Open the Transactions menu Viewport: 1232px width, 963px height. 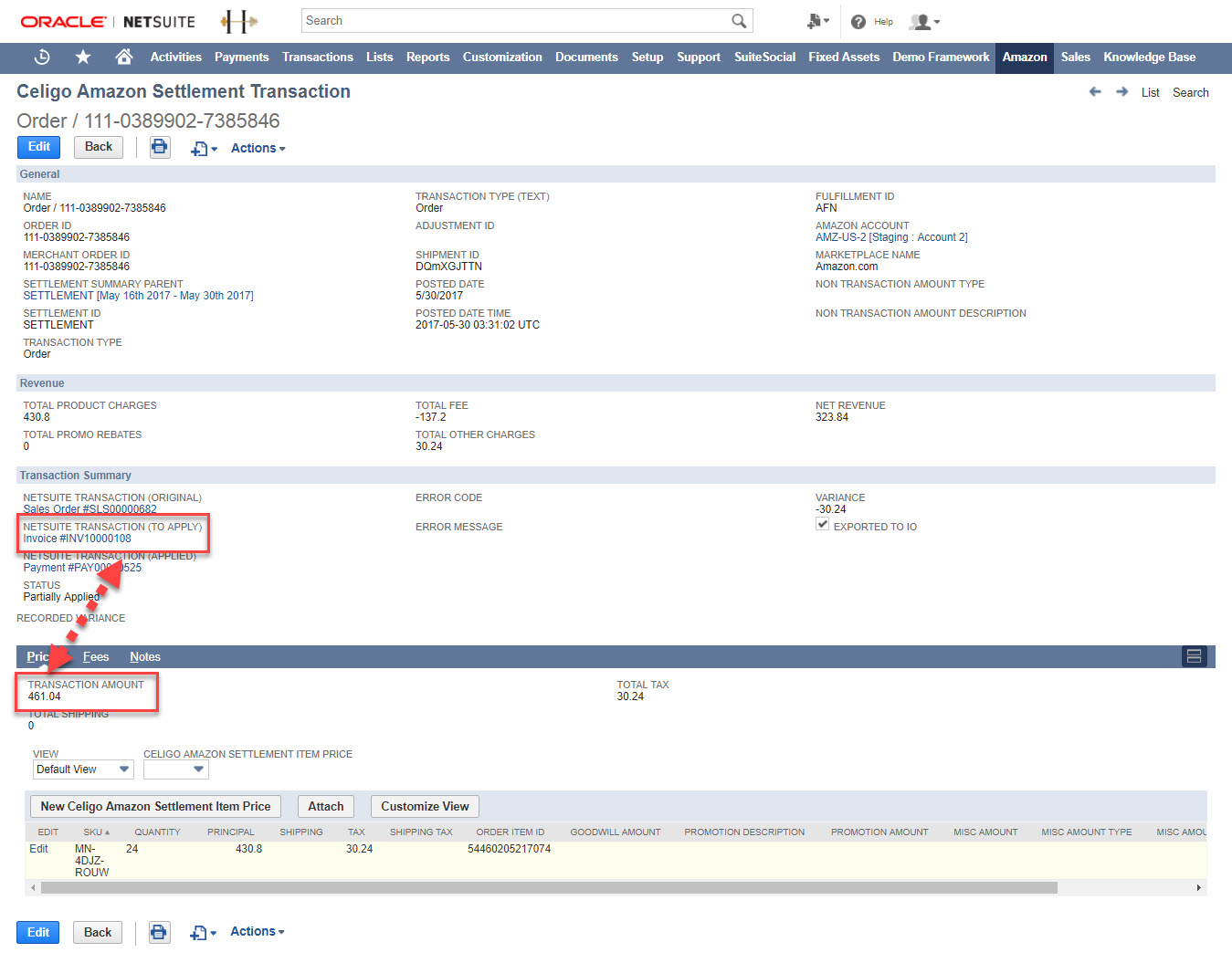click(317, 57)
